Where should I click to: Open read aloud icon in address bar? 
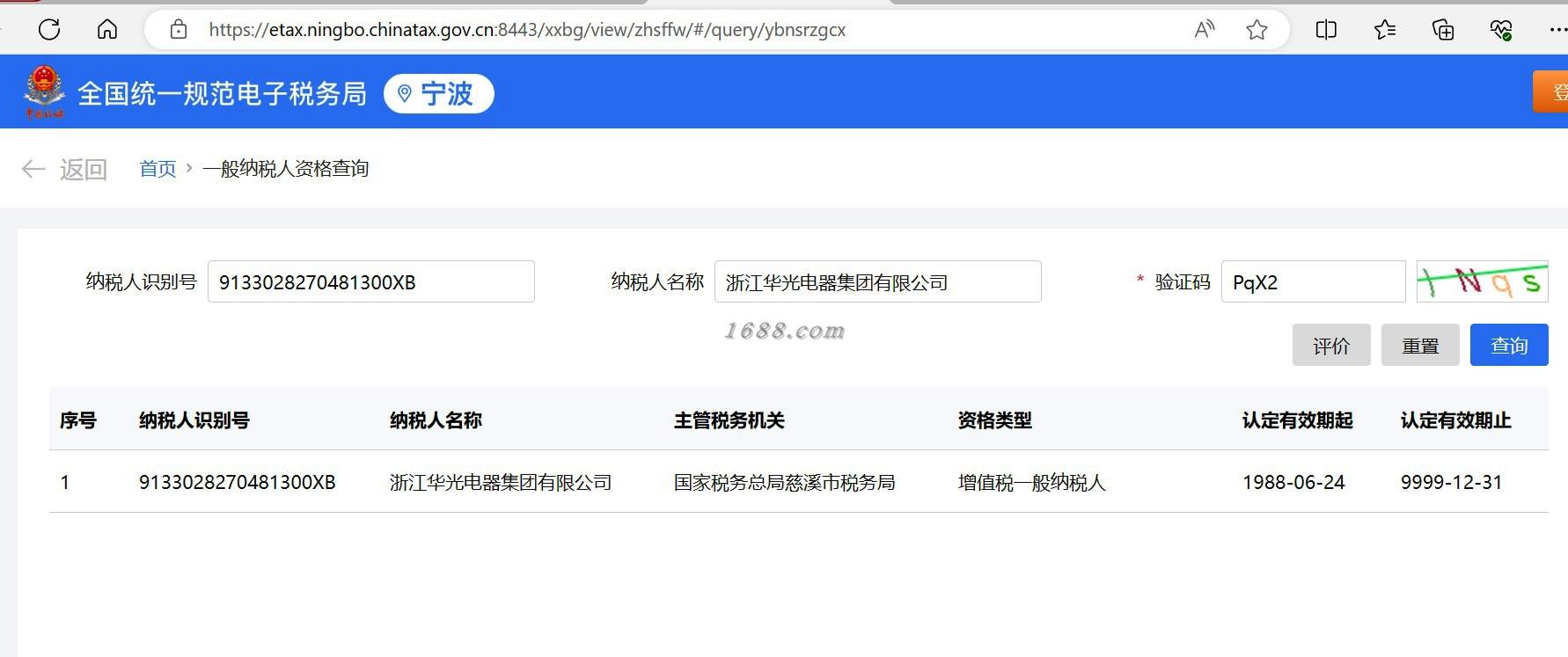click(x=1205, y=30)
